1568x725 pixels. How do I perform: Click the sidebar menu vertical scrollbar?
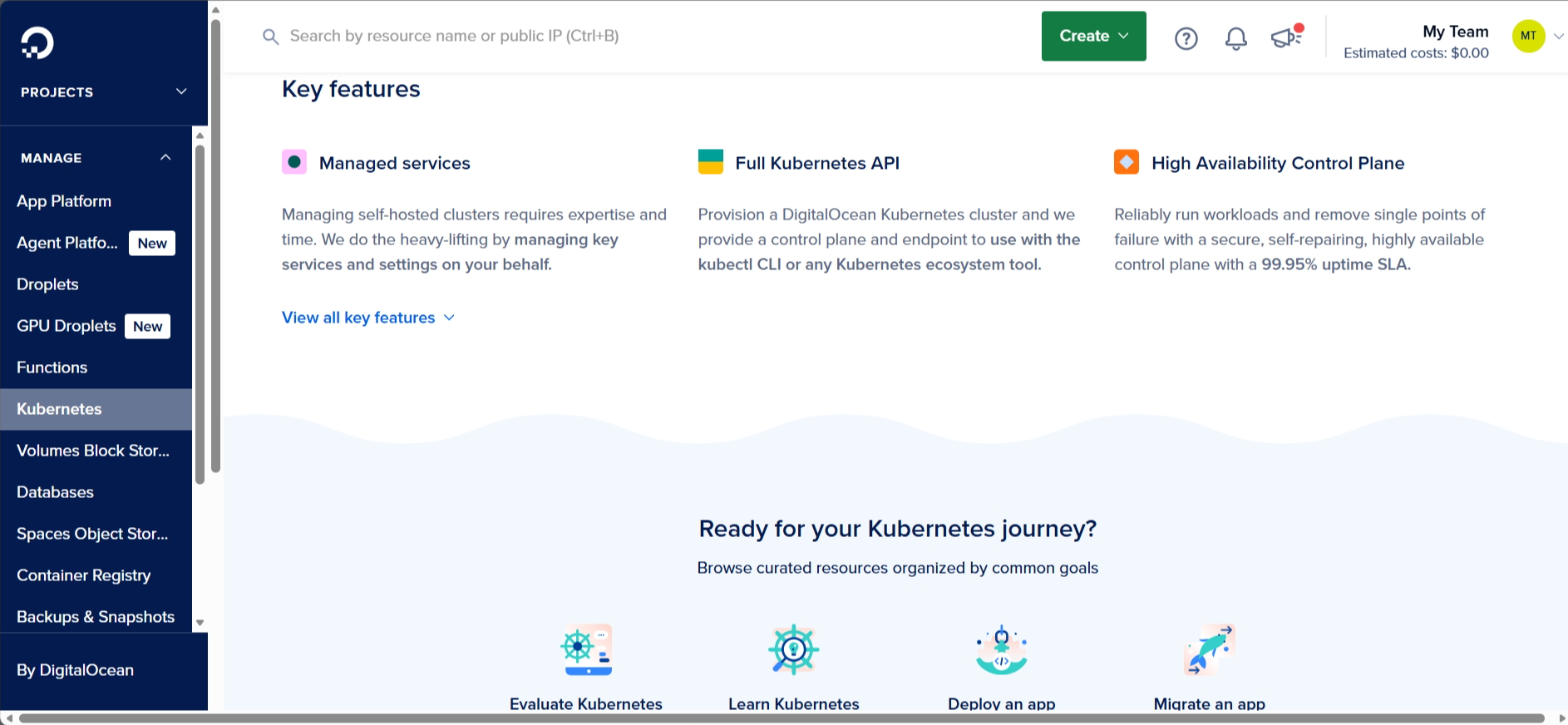click(200, 314)
